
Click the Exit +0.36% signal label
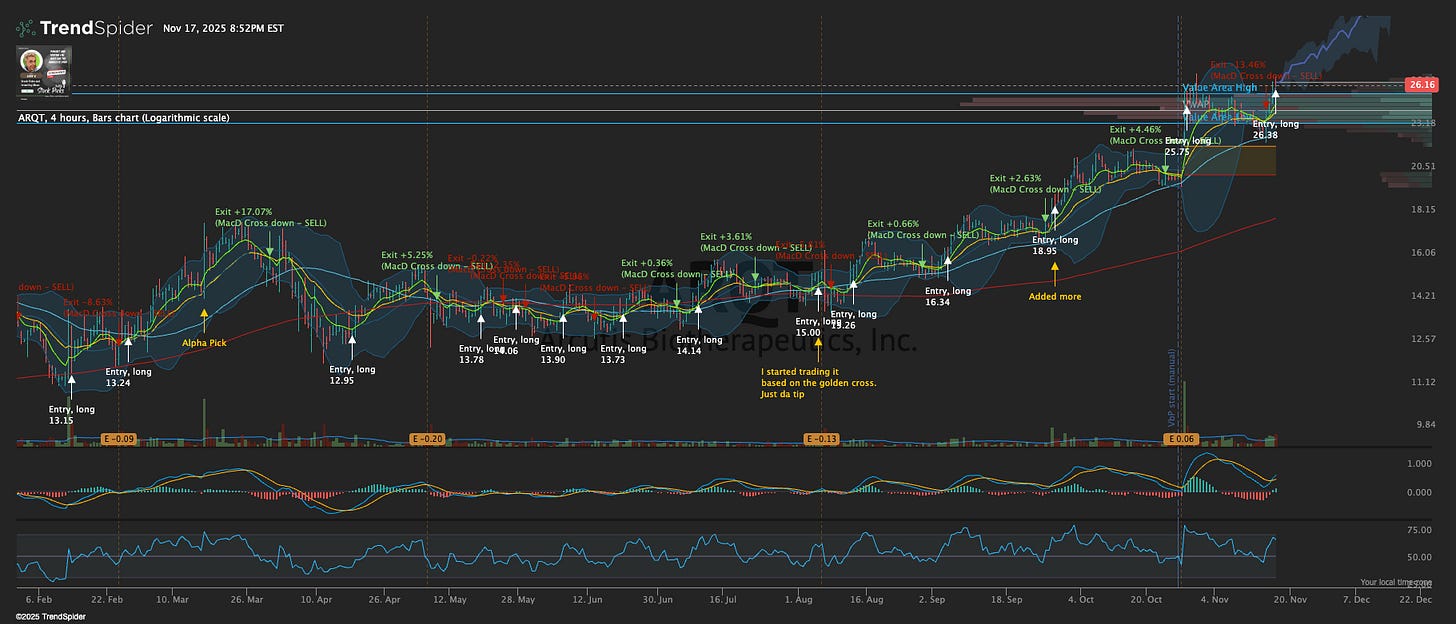(x=677, y=268)
